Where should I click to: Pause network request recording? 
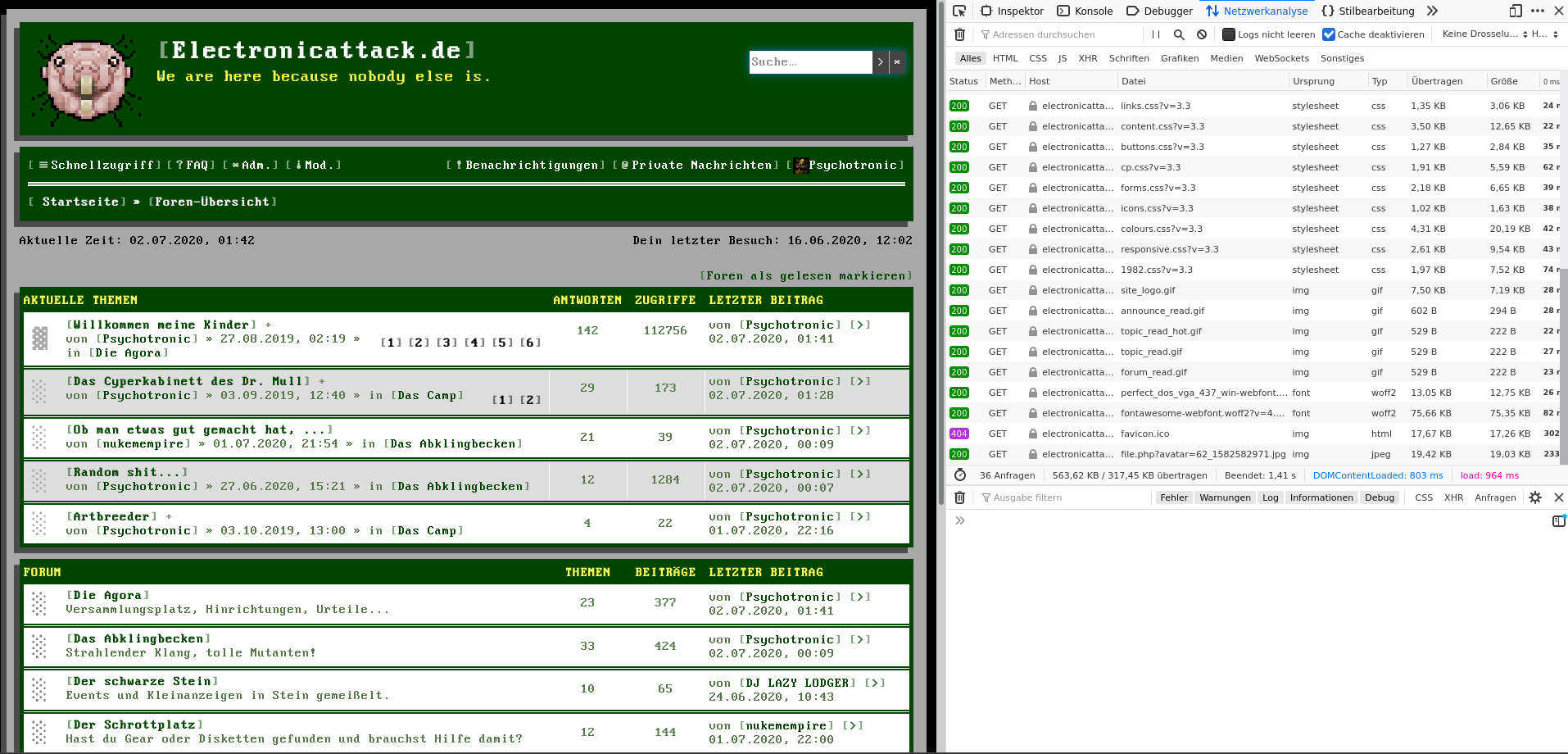click(1156, 34)
